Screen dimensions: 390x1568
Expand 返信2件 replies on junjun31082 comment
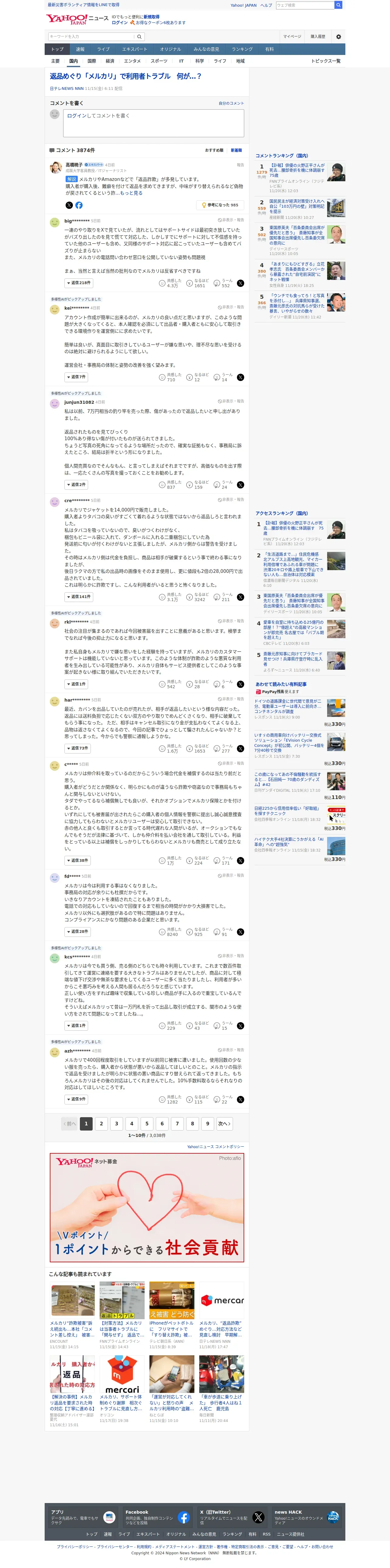pyautogui.click(x=76, y=485)
